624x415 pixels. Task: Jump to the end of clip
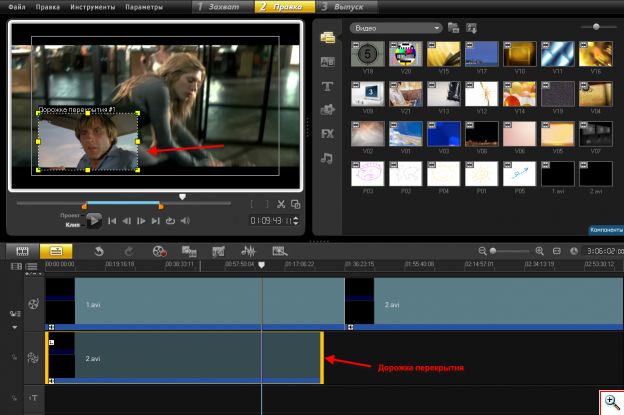(156, 221)
